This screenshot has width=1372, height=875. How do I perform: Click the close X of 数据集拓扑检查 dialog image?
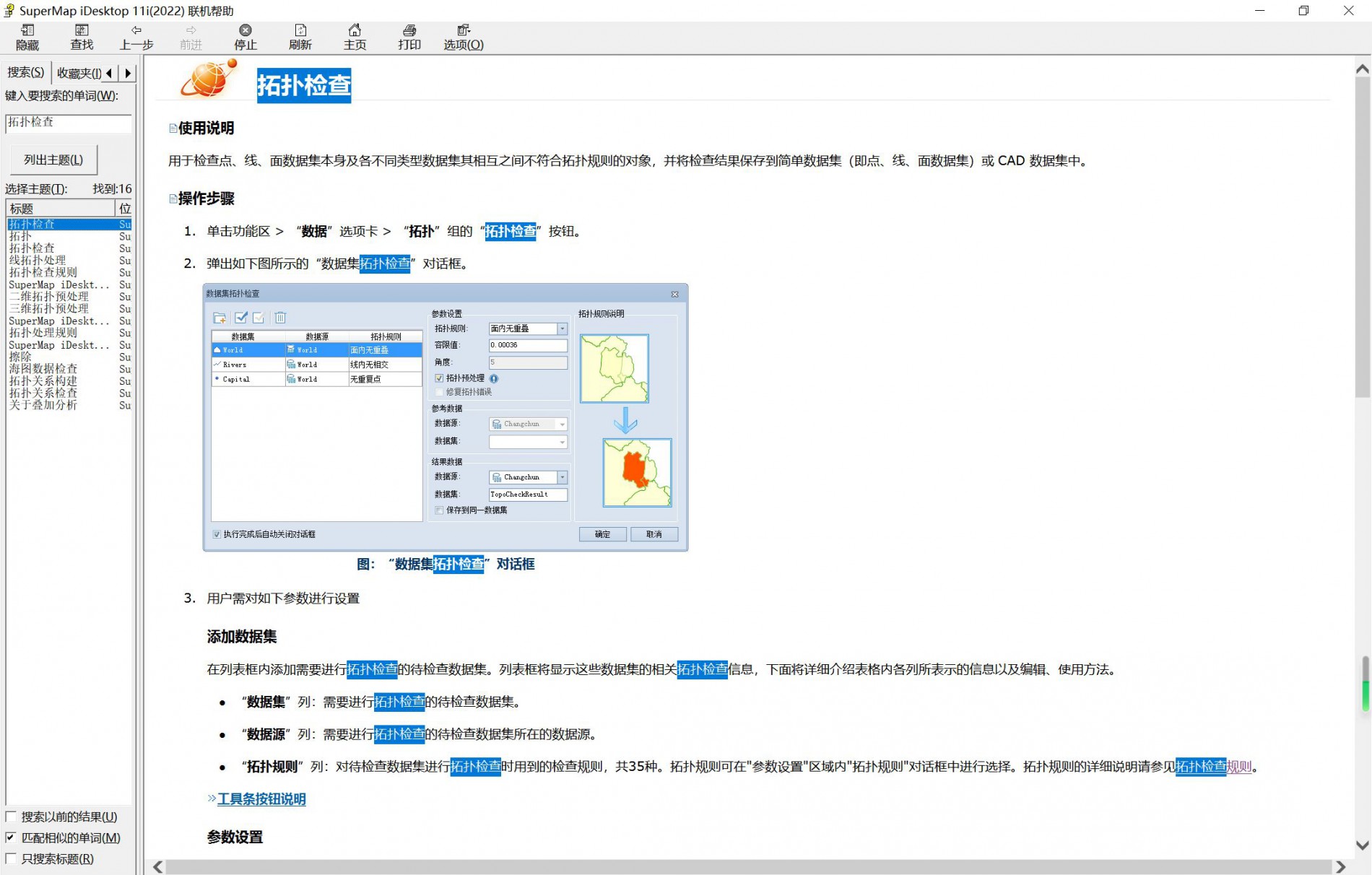(x=674, y=294)
